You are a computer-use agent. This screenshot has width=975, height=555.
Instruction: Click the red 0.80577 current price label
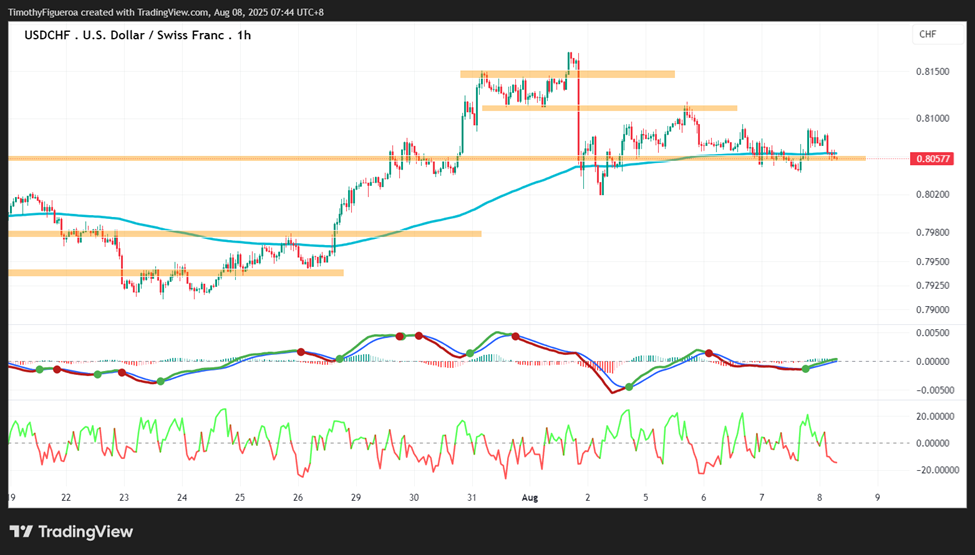tap(933, 159)
